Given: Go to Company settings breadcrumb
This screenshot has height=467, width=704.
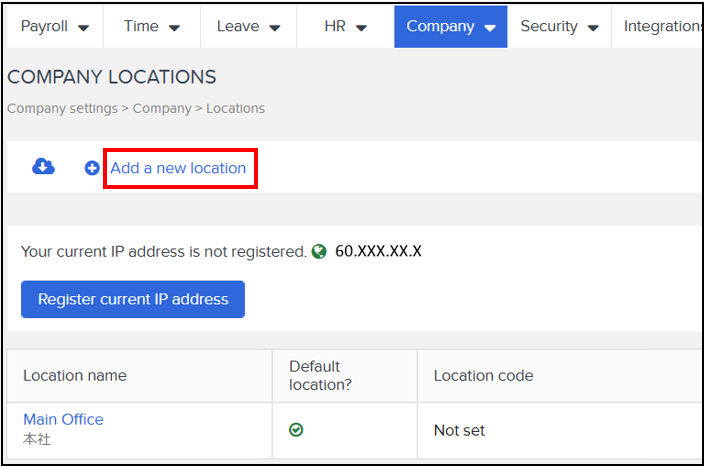Looking at the screenshot, I should [62, 108].
